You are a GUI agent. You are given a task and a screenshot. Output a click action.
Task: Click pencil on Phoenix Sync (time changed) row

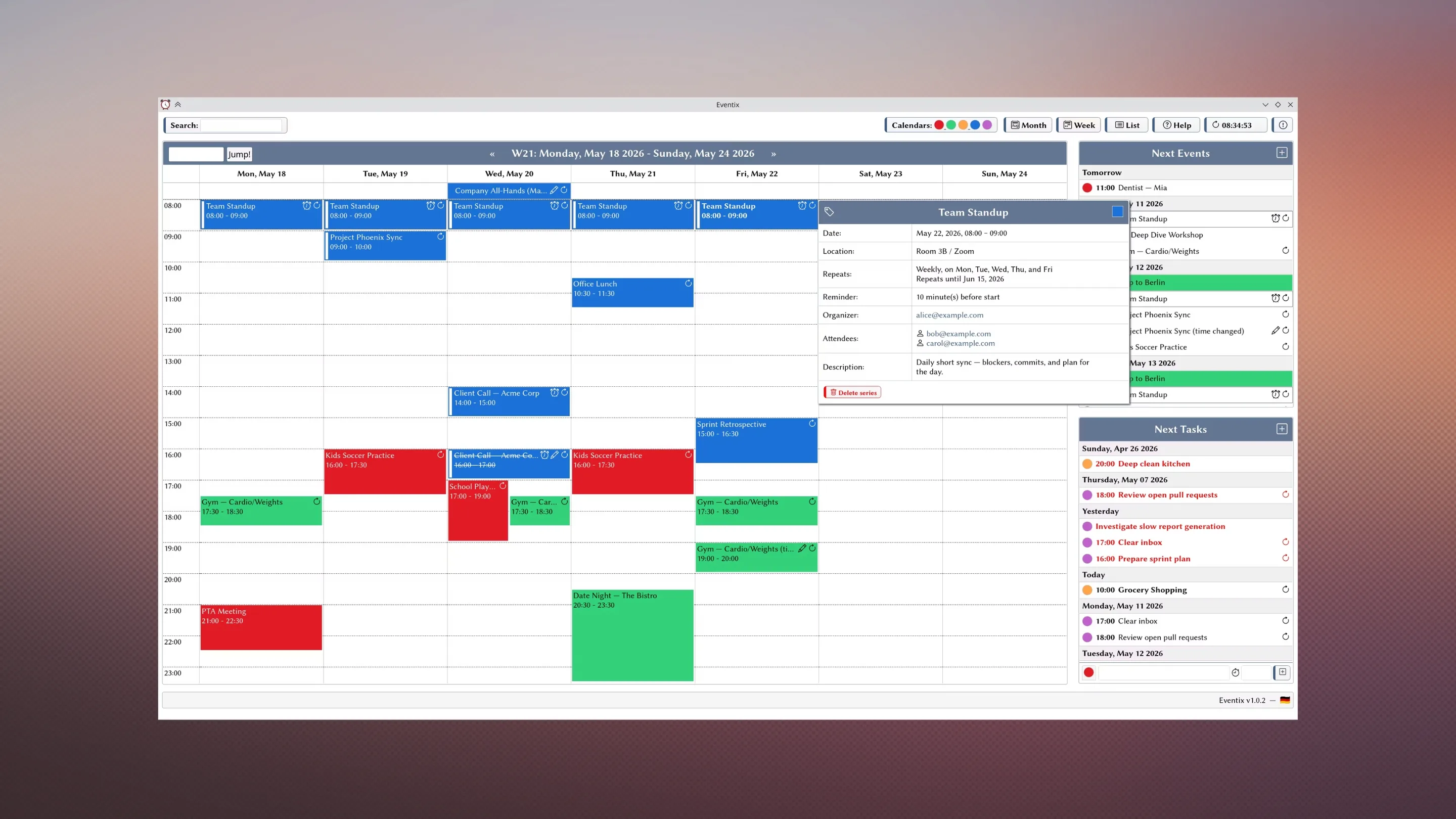[1275, 330]
